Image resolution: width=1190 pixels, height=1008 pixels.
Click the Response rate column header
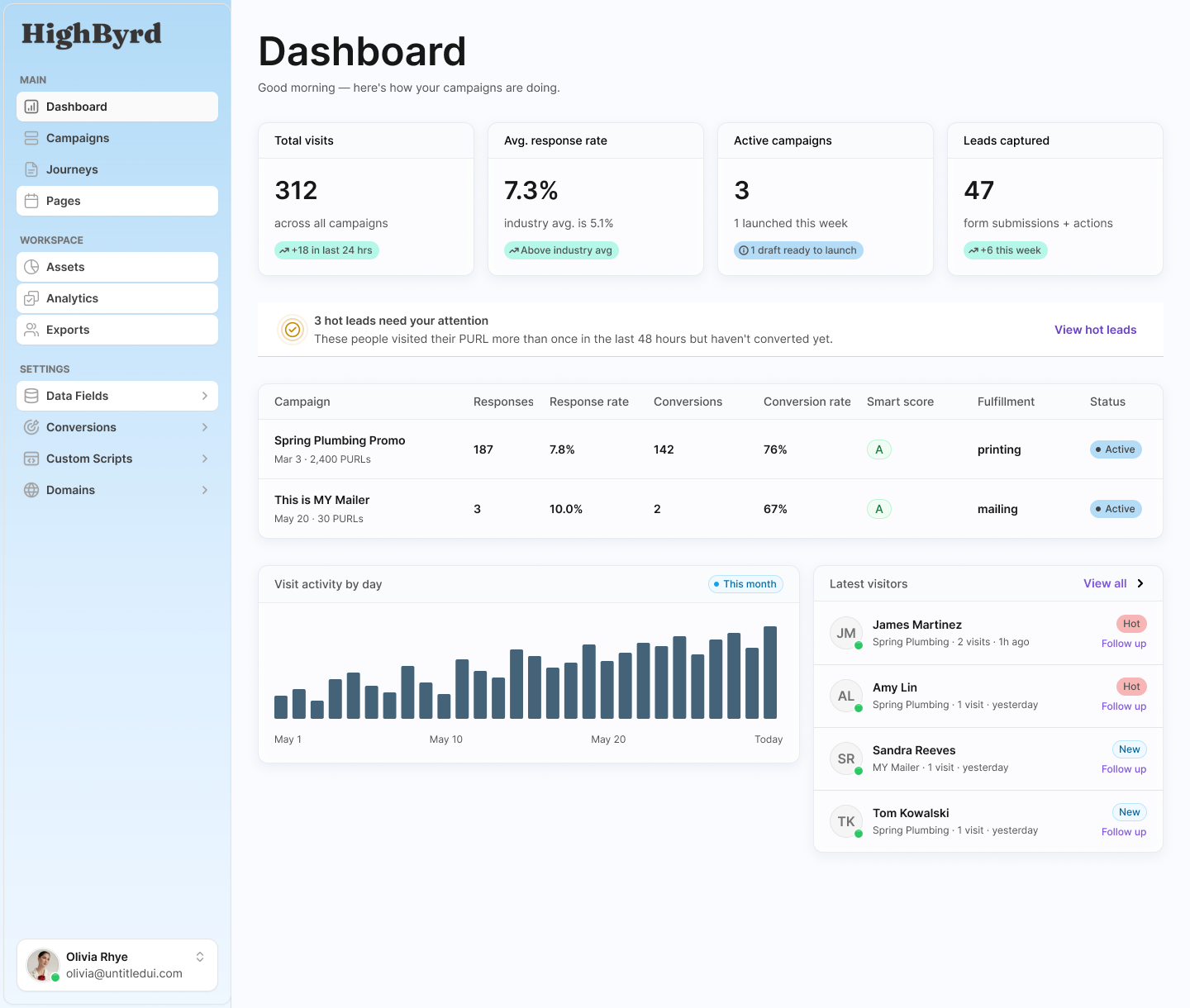(x=589, y=402)
